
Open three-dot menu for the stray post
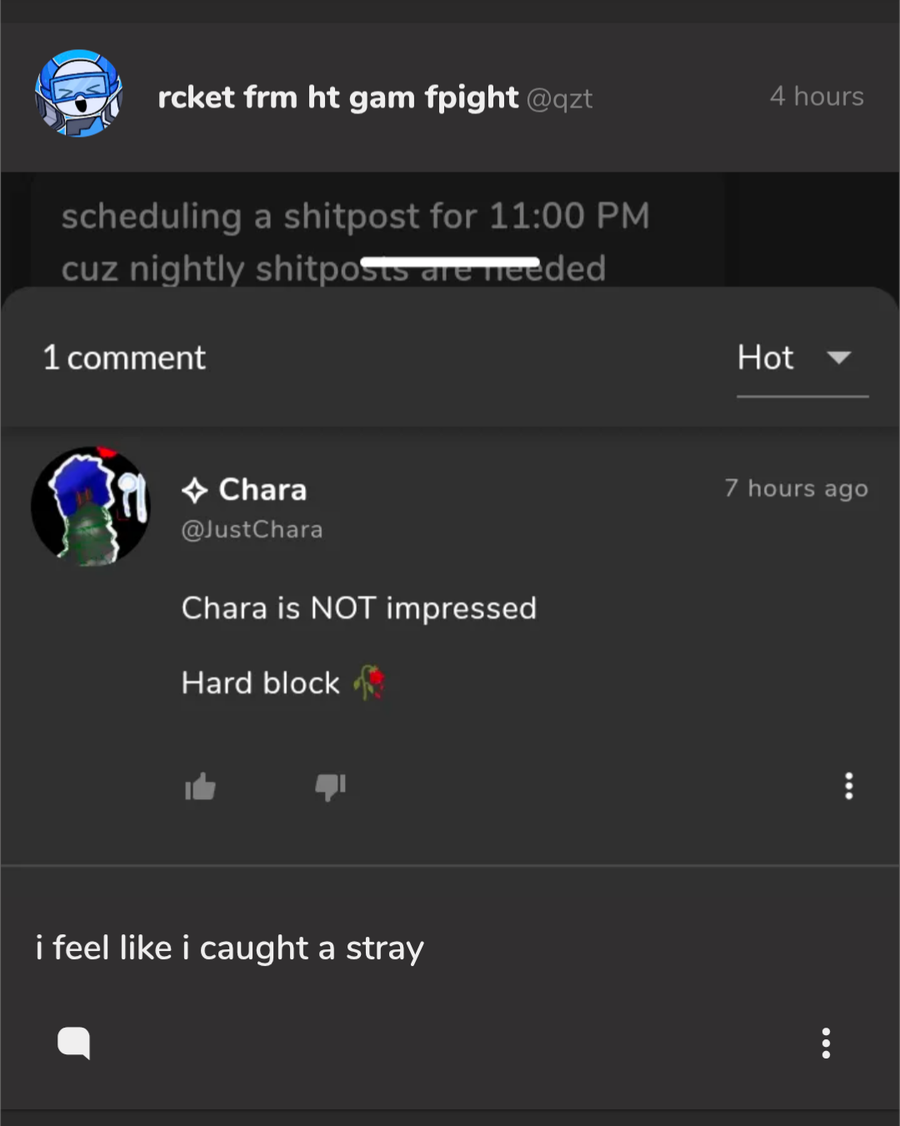tap(826, 1043)
